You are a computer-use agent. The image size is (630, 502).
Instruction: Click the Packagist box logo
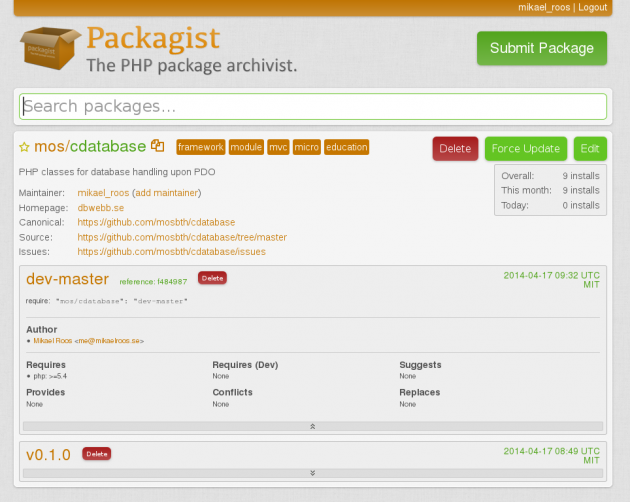pyautogui.click(x=50, y=48)
